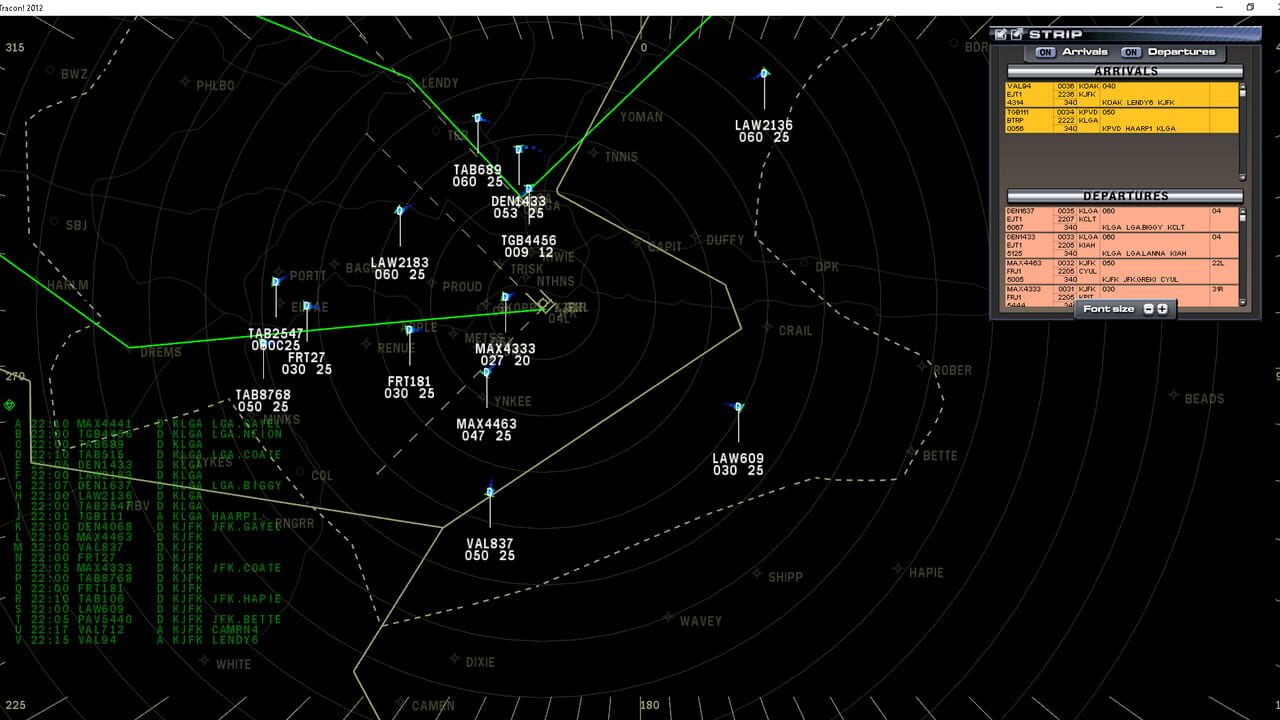Click the second strip panel icon beside STRIP title

(1016, 34)
